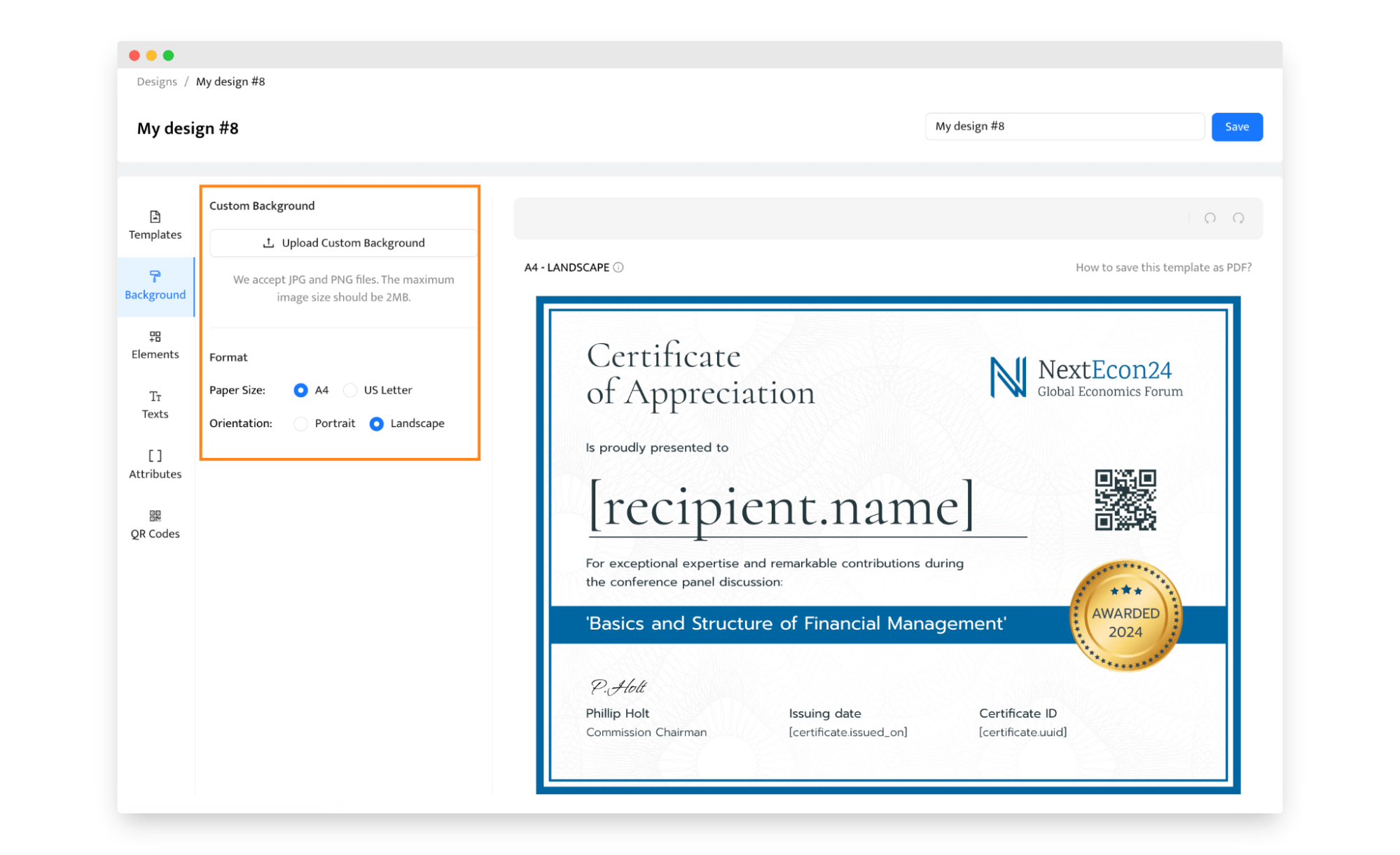Select 'For exceptional expertise' paragraph text
Screen dimensions: 1400x855
point(775,572)
